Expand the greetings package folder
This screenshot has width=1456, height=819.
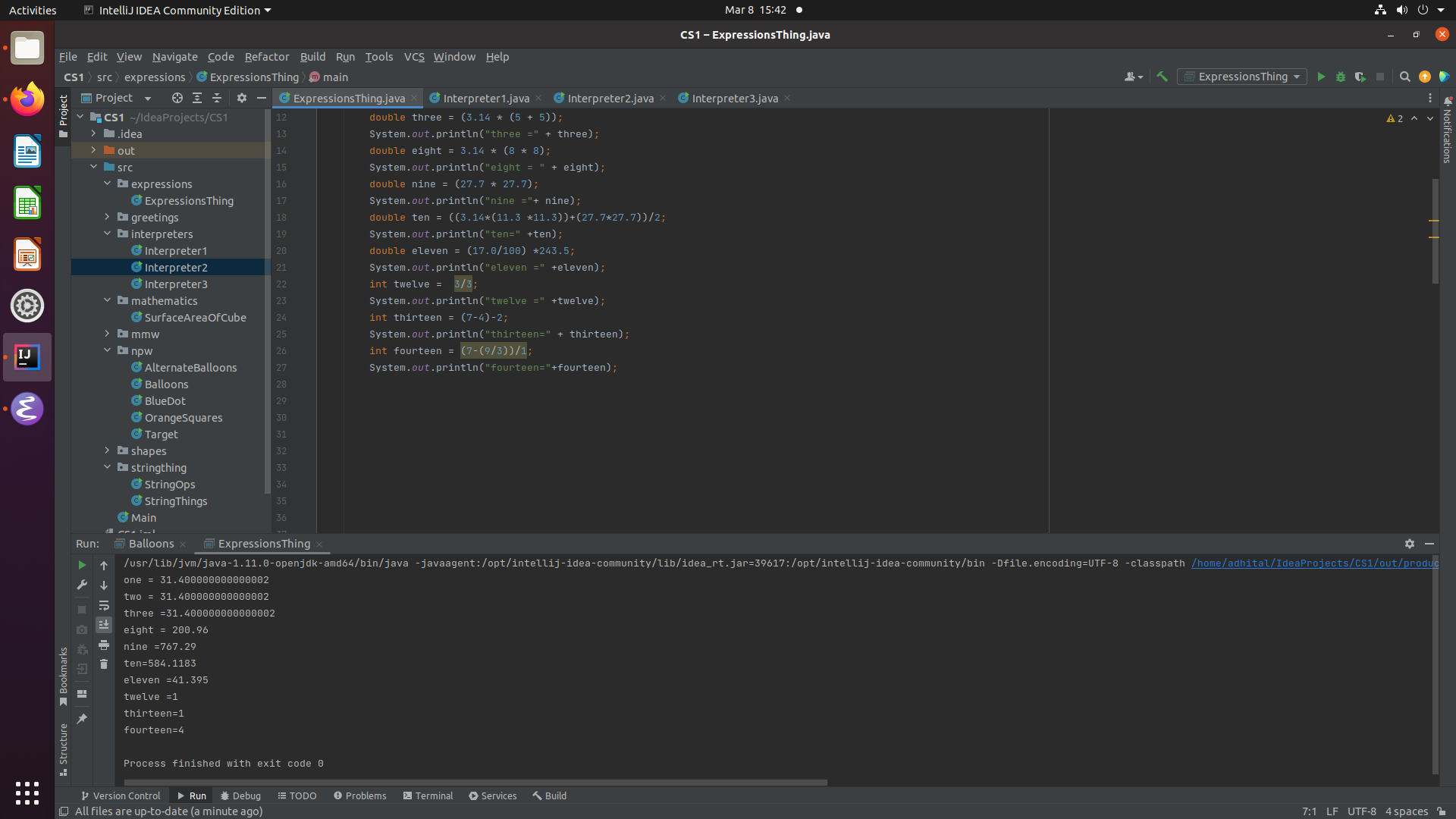click(107, 217)
